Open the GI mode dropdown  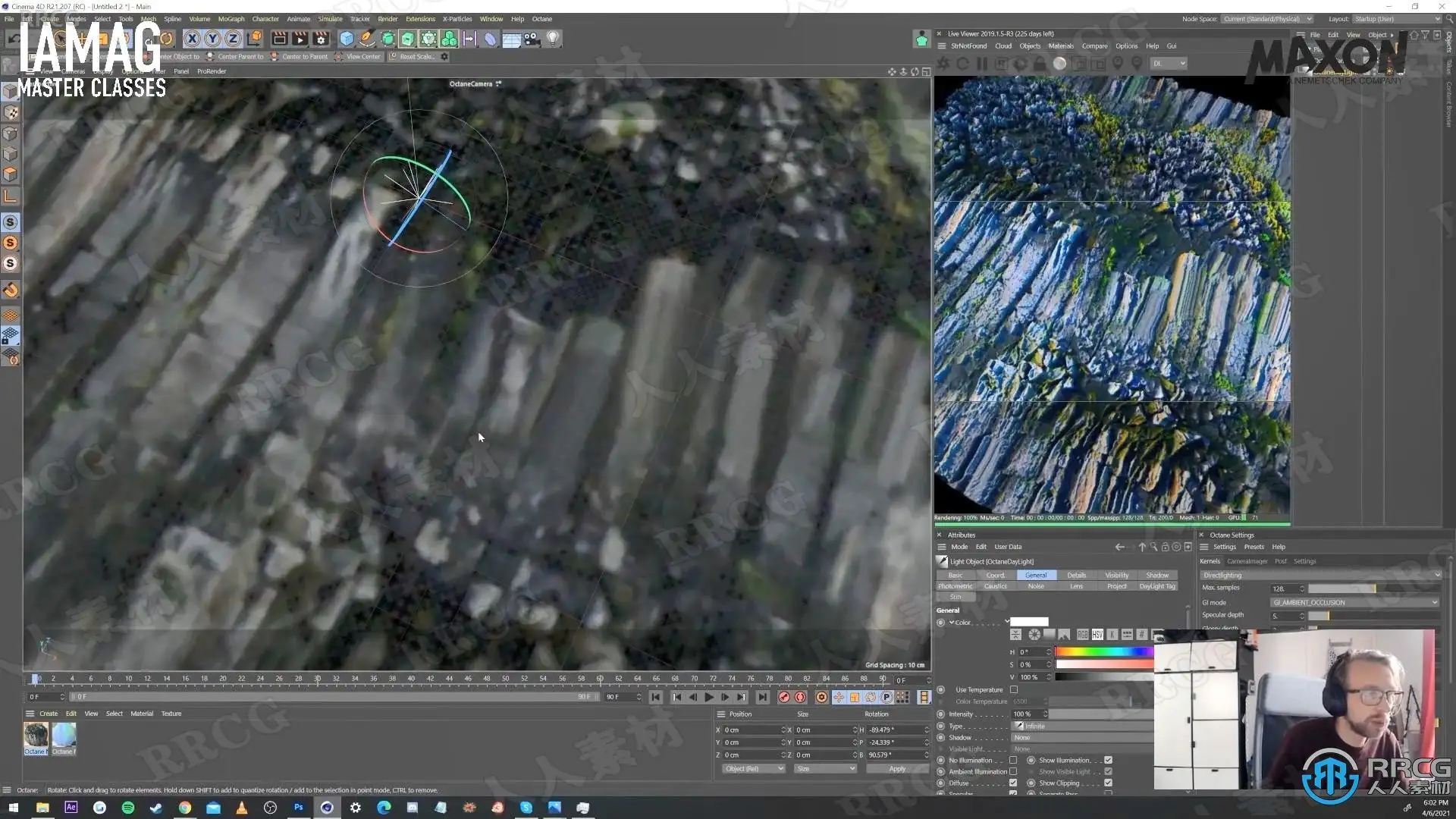(x=1354, y=602)
